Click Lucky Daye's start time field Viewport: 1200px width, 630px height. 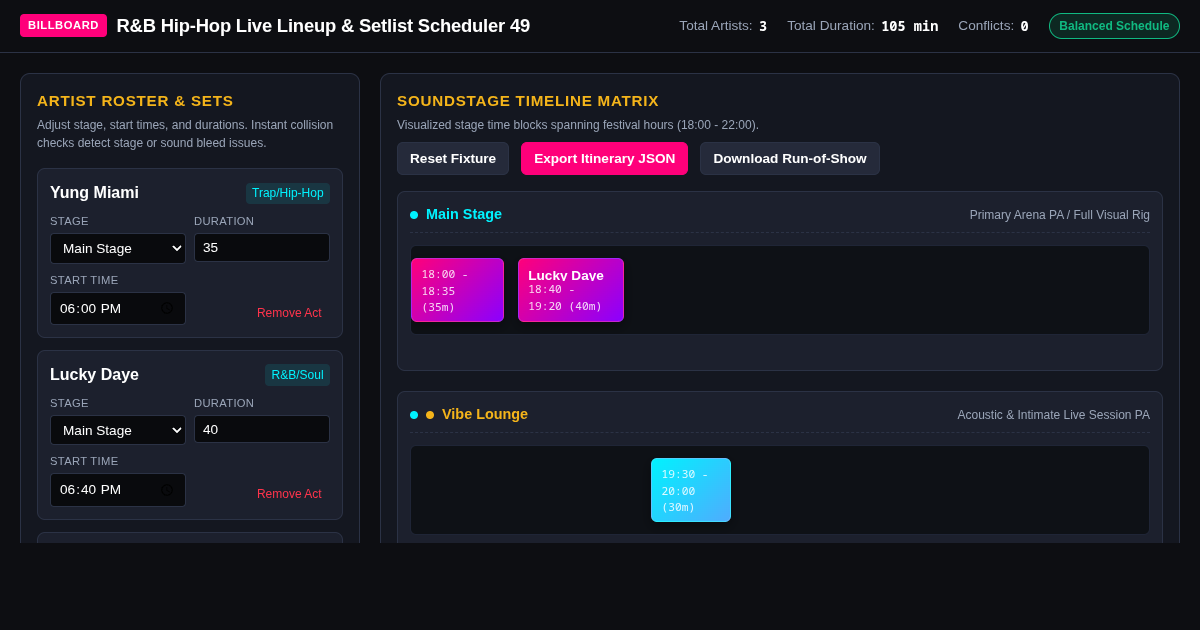[x=118, y=490]
